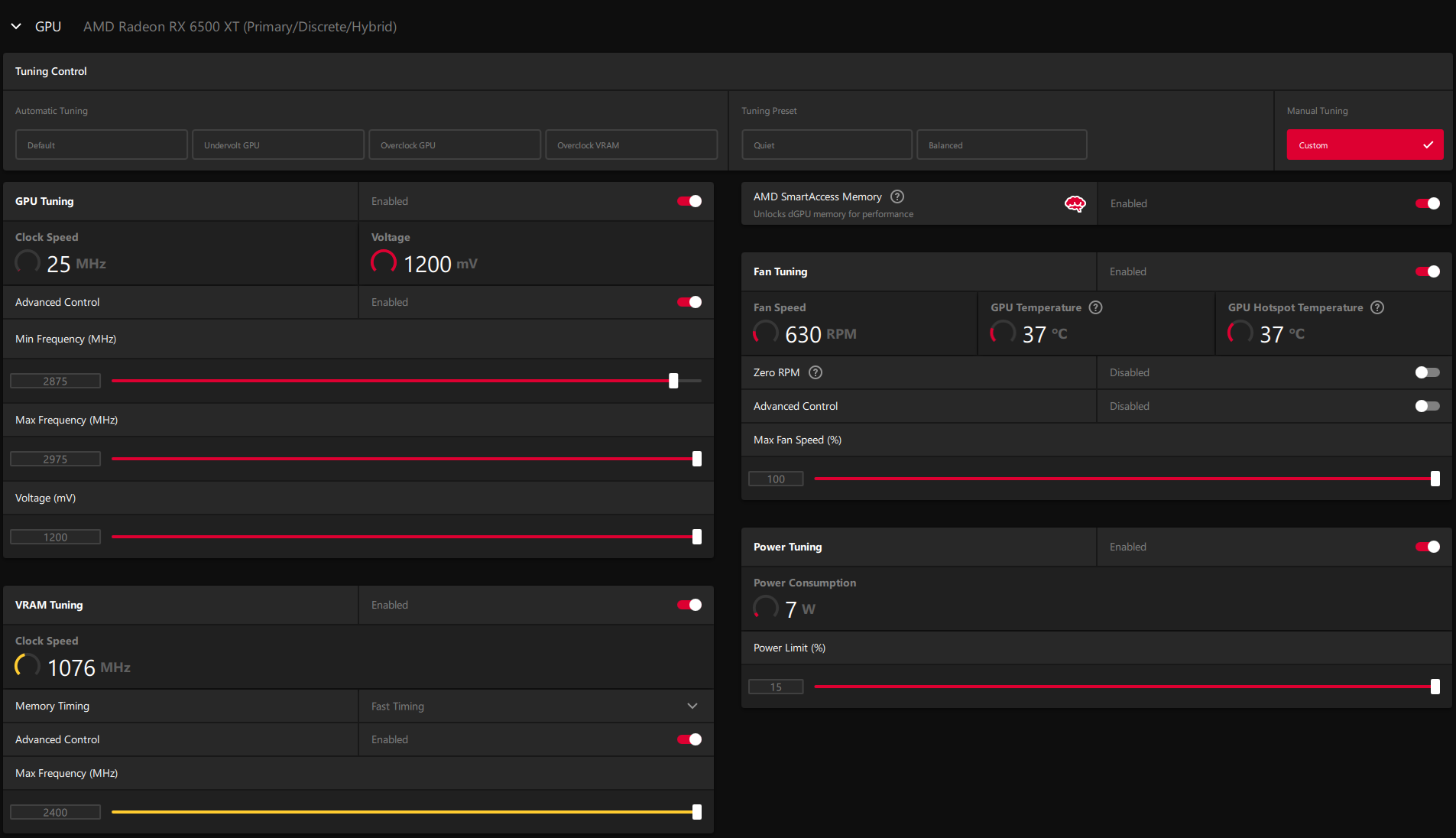This screenshot has width=1456, height=838.
Task: Click the checkmark on Custom button
Action: pos(1428,145)
